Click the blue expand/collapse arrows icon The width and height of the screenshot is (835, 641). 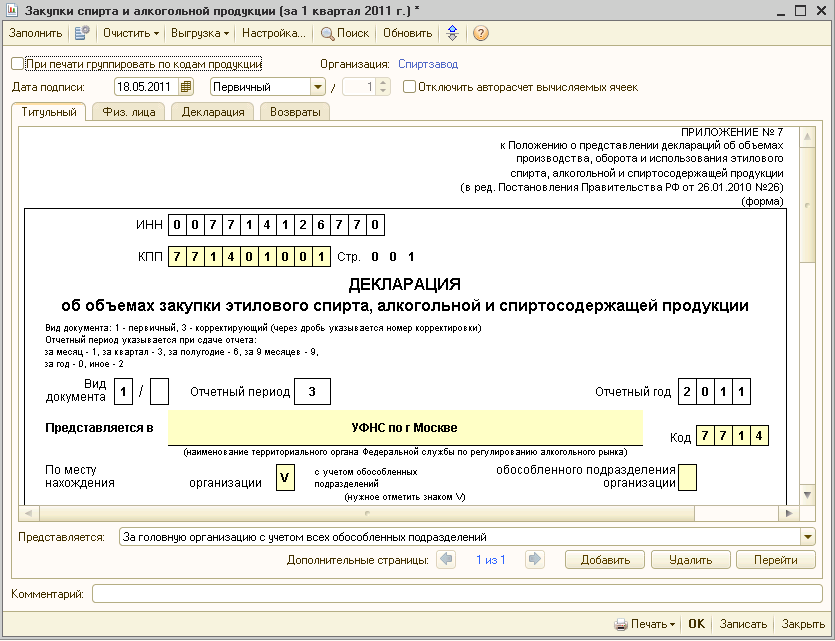click(x=452, y=33)
